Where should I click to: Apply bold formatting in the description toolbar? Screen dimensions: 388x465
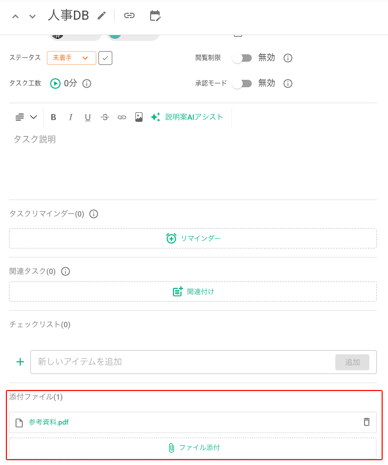click(x=53, y=117)
